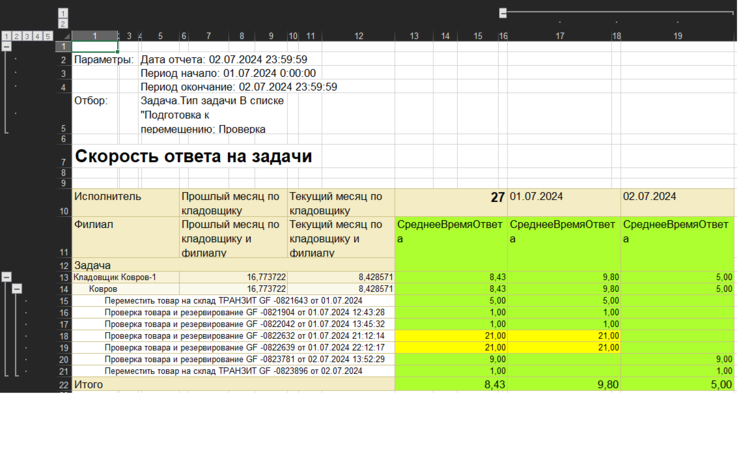
Task: Select column header 13
Action: (x=414, y=36)
